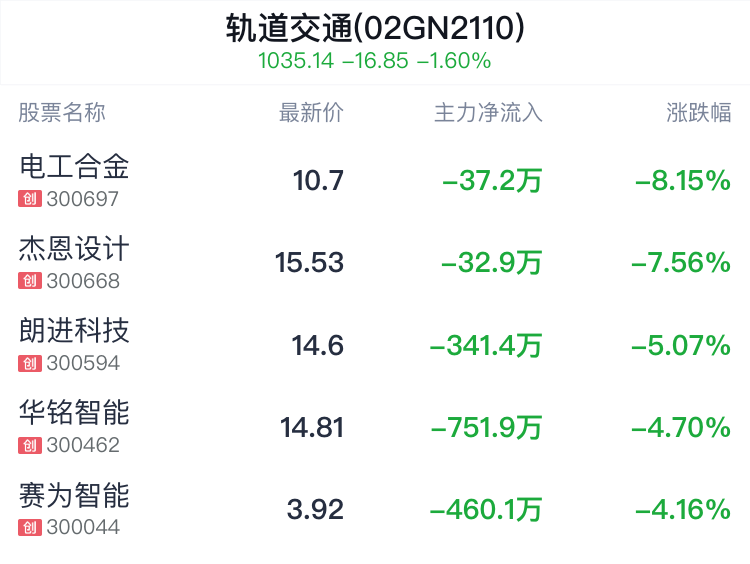Click the 创 badge beside 300668
Image resolution: width=750 pixels, height=564 pixels.
coord(30,281)
